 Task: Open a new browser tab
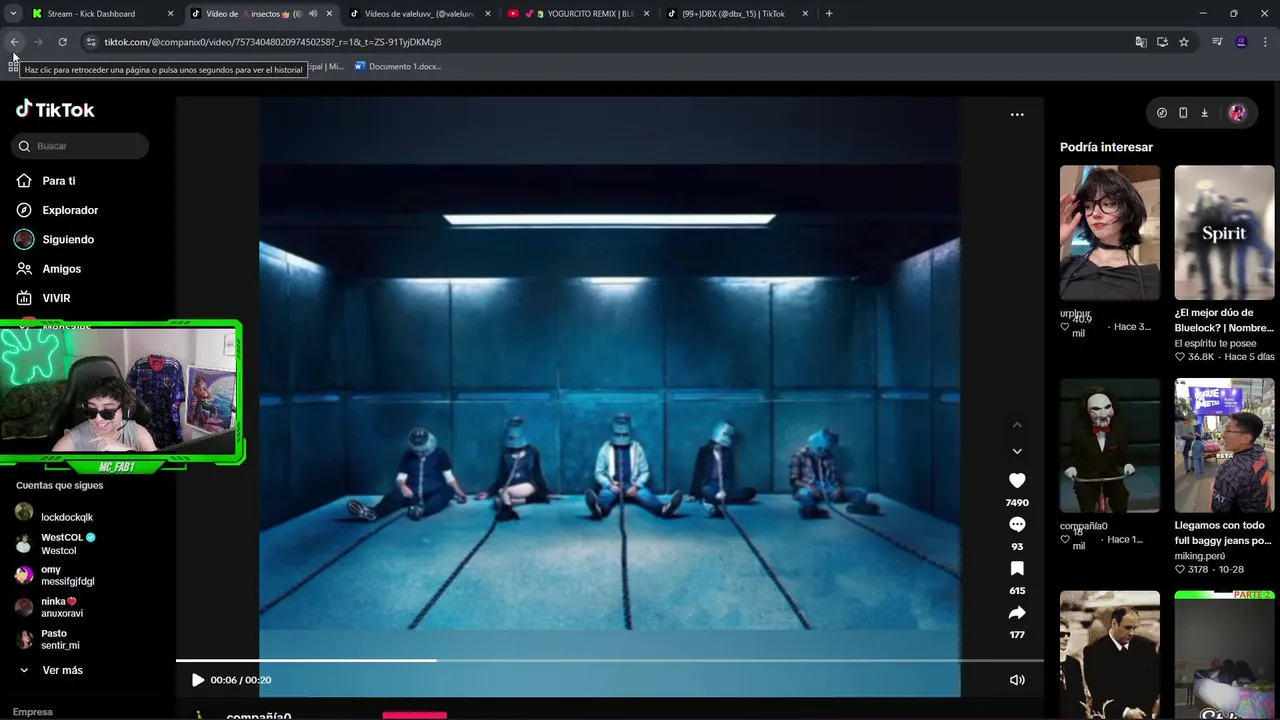click(x=829, y=14)
